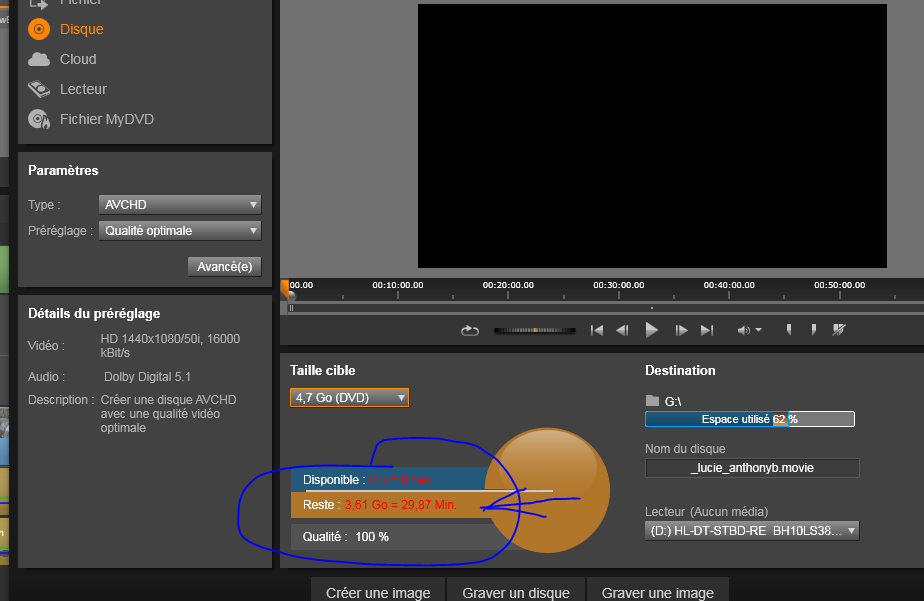The image size is (924, 601).
Task: Click the Graver un disque button
Action: (516, 590)
